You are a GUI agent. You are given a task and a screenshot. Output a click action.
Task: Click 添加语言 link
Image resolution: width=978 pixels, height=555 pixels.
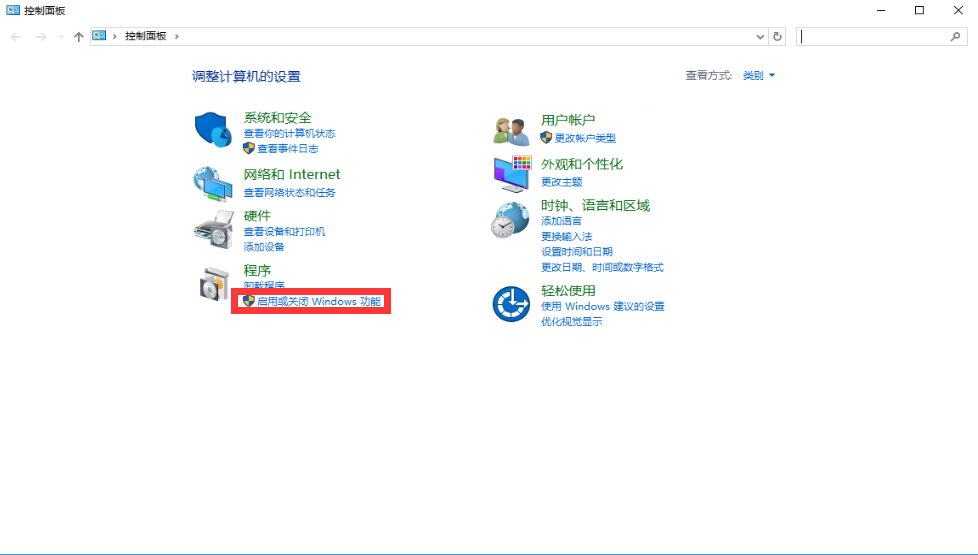[x=561, y=221]
